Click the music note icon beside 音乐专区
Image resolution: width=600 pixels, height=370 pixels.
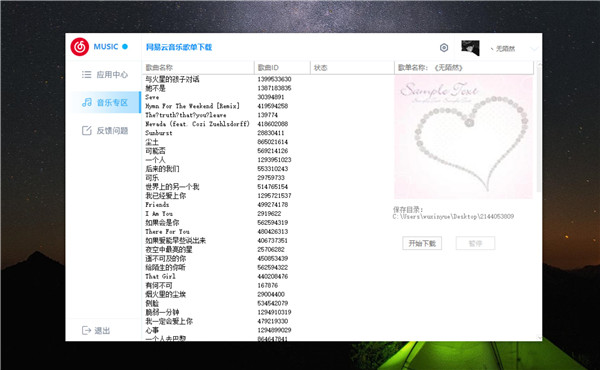click(87, 102)
